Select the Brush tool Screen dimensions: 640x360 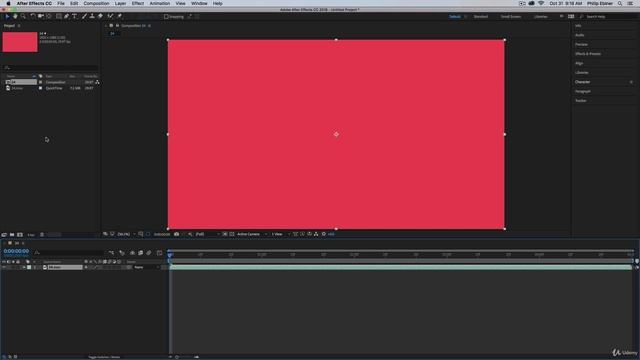[84, 16]
